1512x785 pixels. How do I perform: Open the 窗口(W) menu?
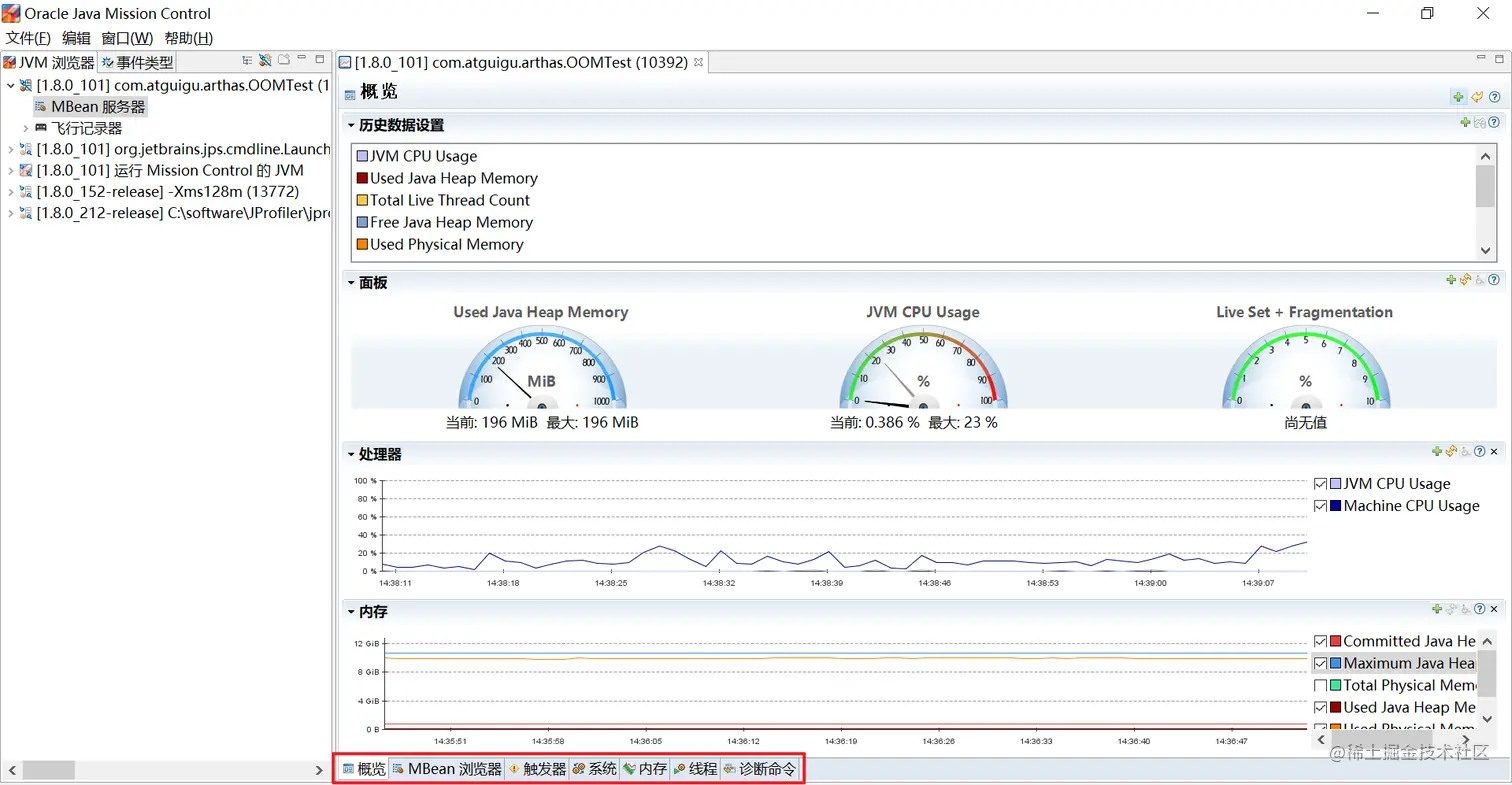(127, 38)
